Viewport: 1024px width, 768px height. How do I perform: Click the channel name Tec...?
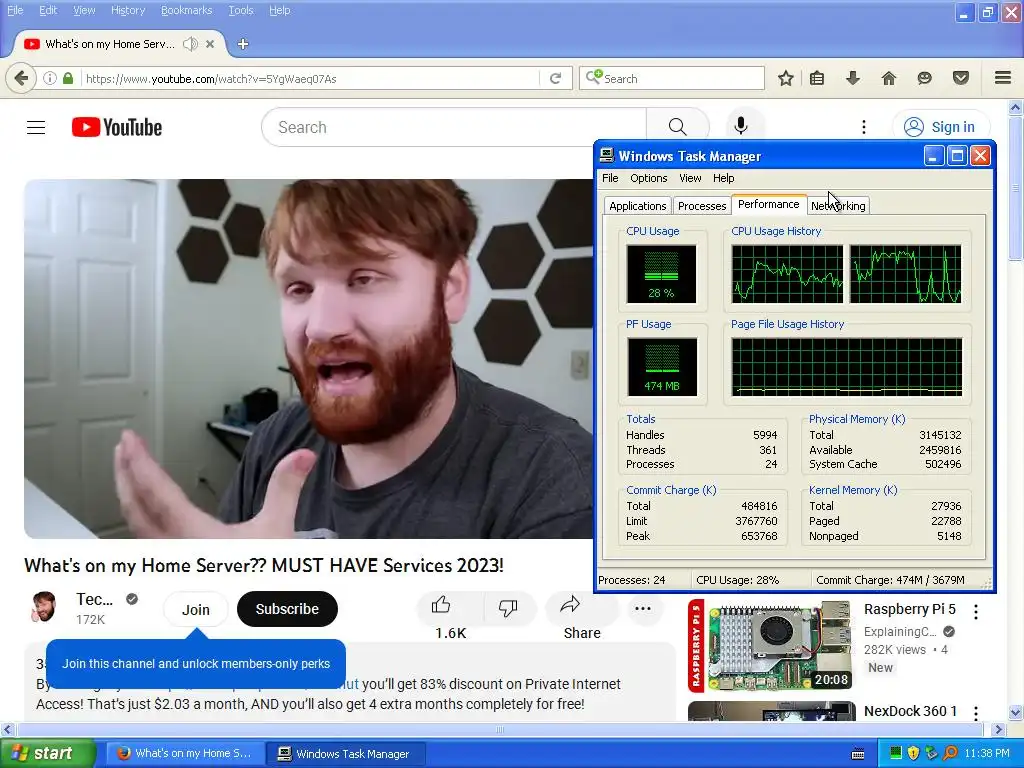(x=94, y=599)
